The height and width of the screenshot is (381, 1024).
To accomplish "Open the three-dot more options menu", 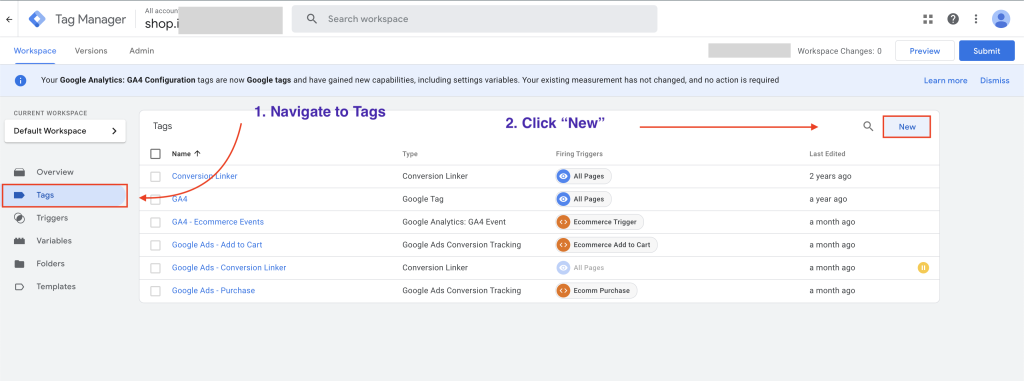I will 976,19.
